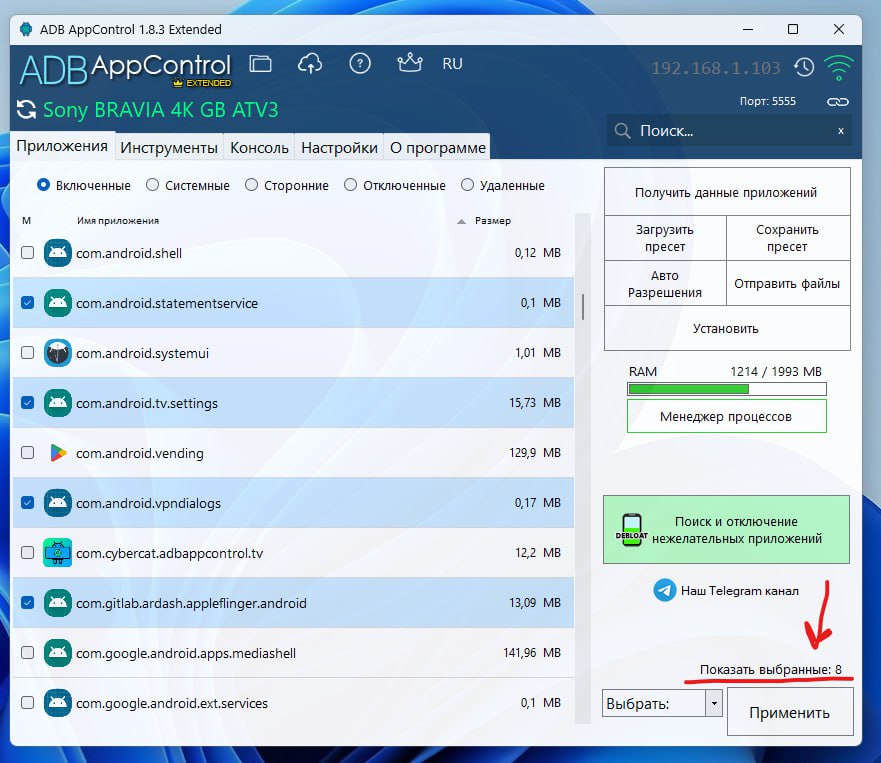Open connection history clock icon
The image size is (881, 763).
[804, 67]
